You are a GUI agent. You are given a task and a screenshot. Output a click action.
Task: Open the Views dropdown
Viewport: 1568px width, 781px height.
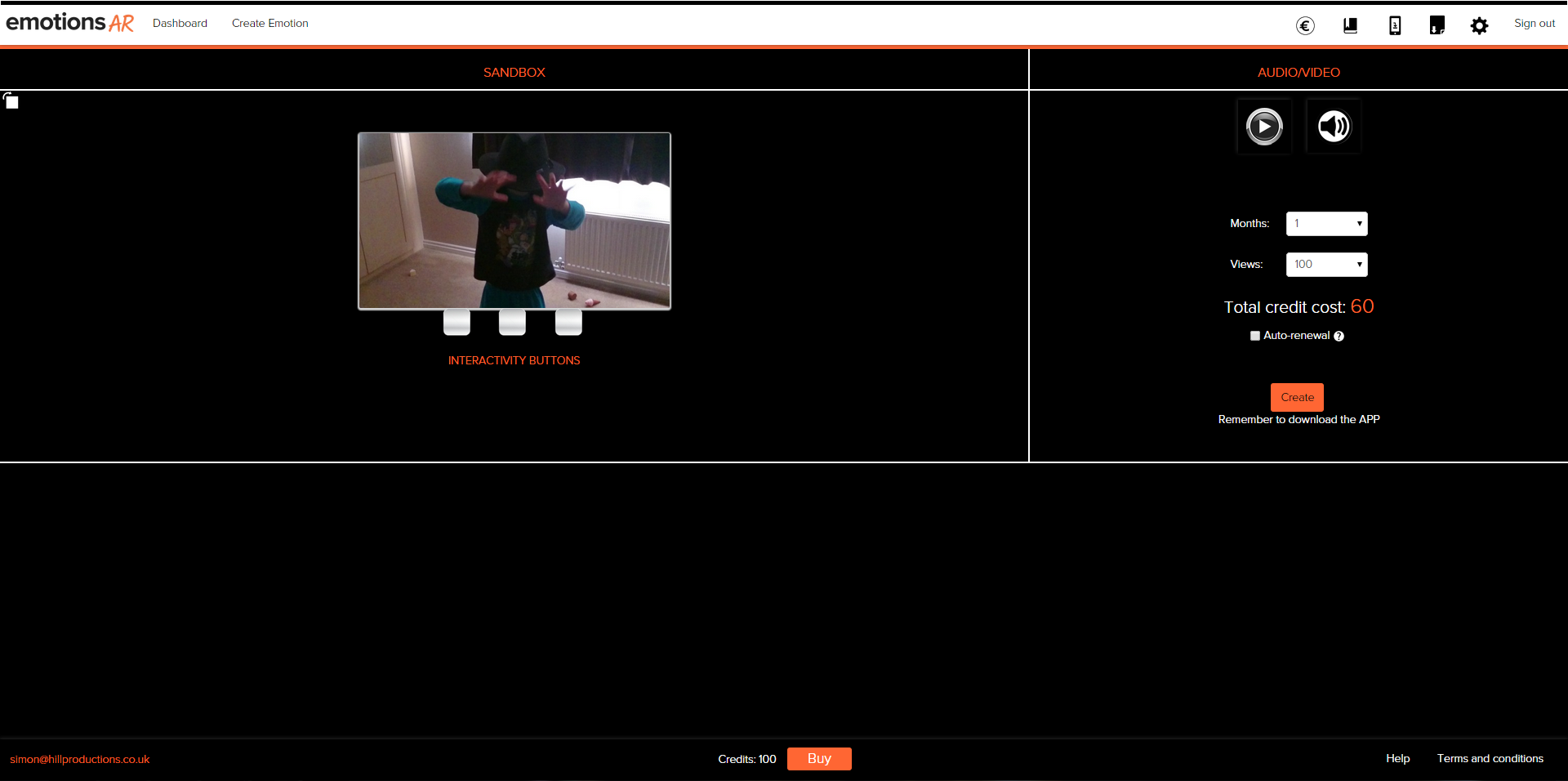point(1326,265)
